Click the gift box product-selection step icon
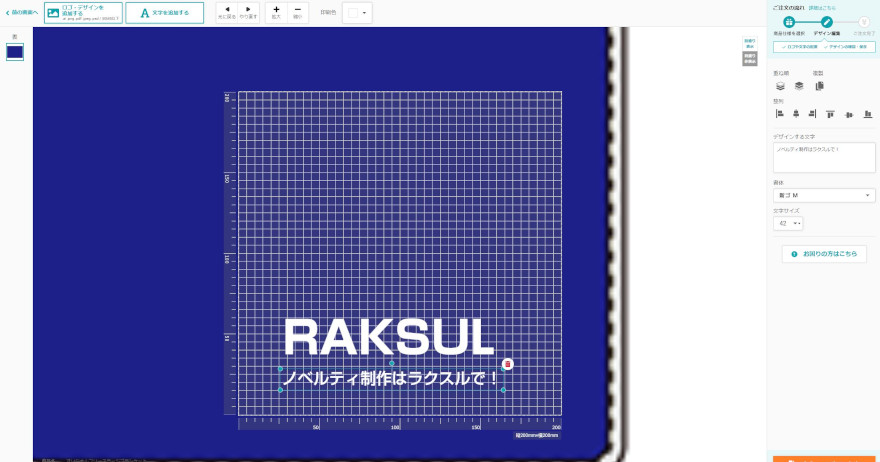The image size is (880, 462). pyautogui.click(x=789, y=22)
